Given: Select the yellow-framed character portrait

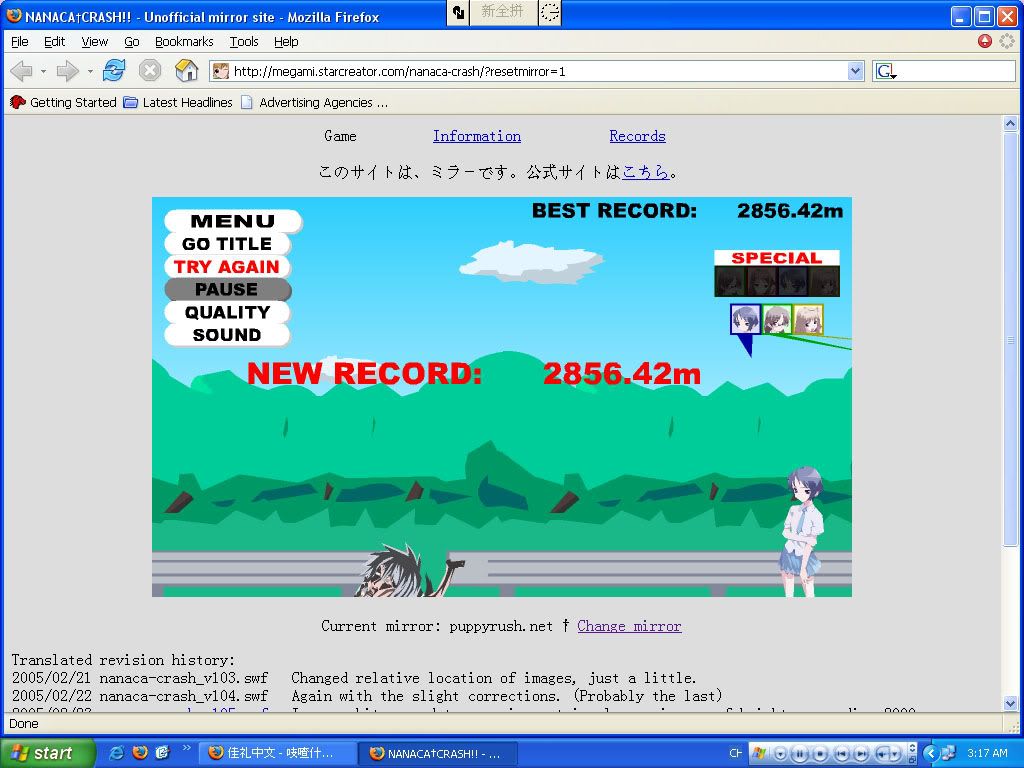Looking at the screenshot, I should click(x=808, y=319).
